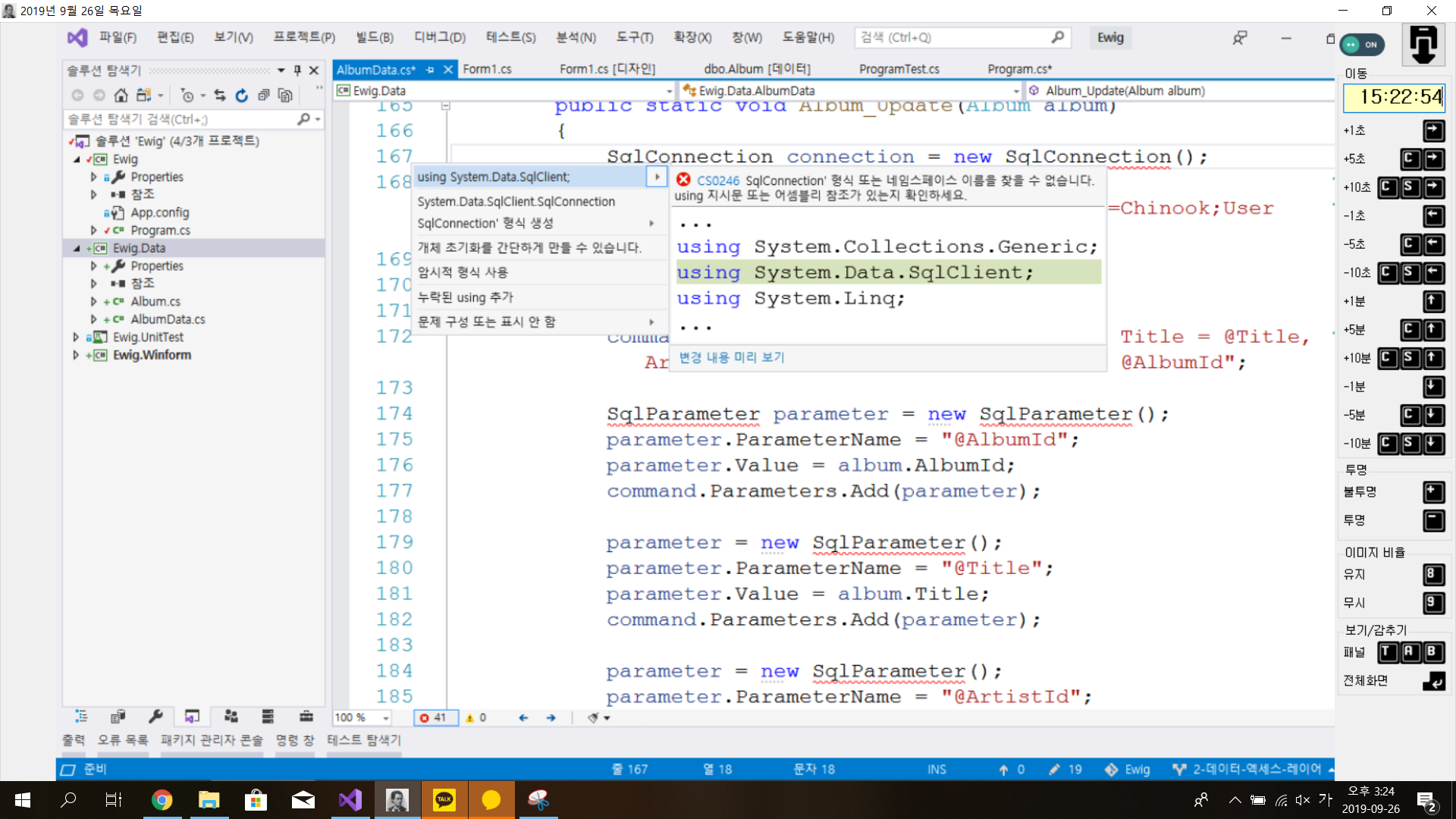Viewport: 1456px width, 819px height.
Task: Click the 변경 내용 미리 보기 link
Action: [x=731, y=357]
